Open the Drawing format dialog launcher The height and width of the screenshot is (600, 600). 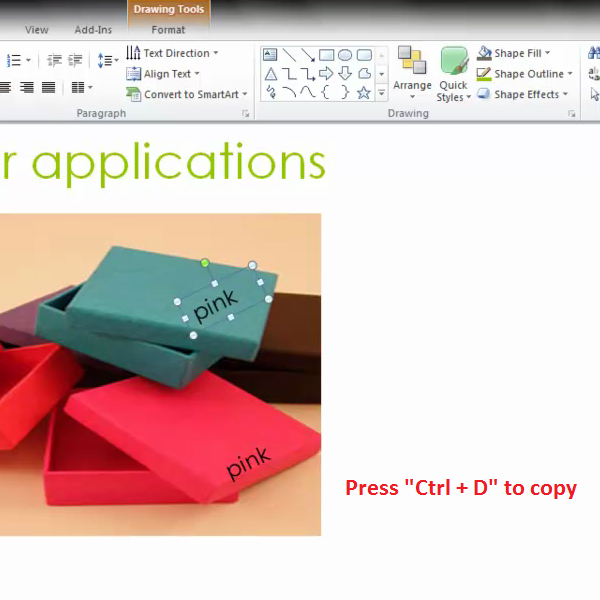(572, 114)
